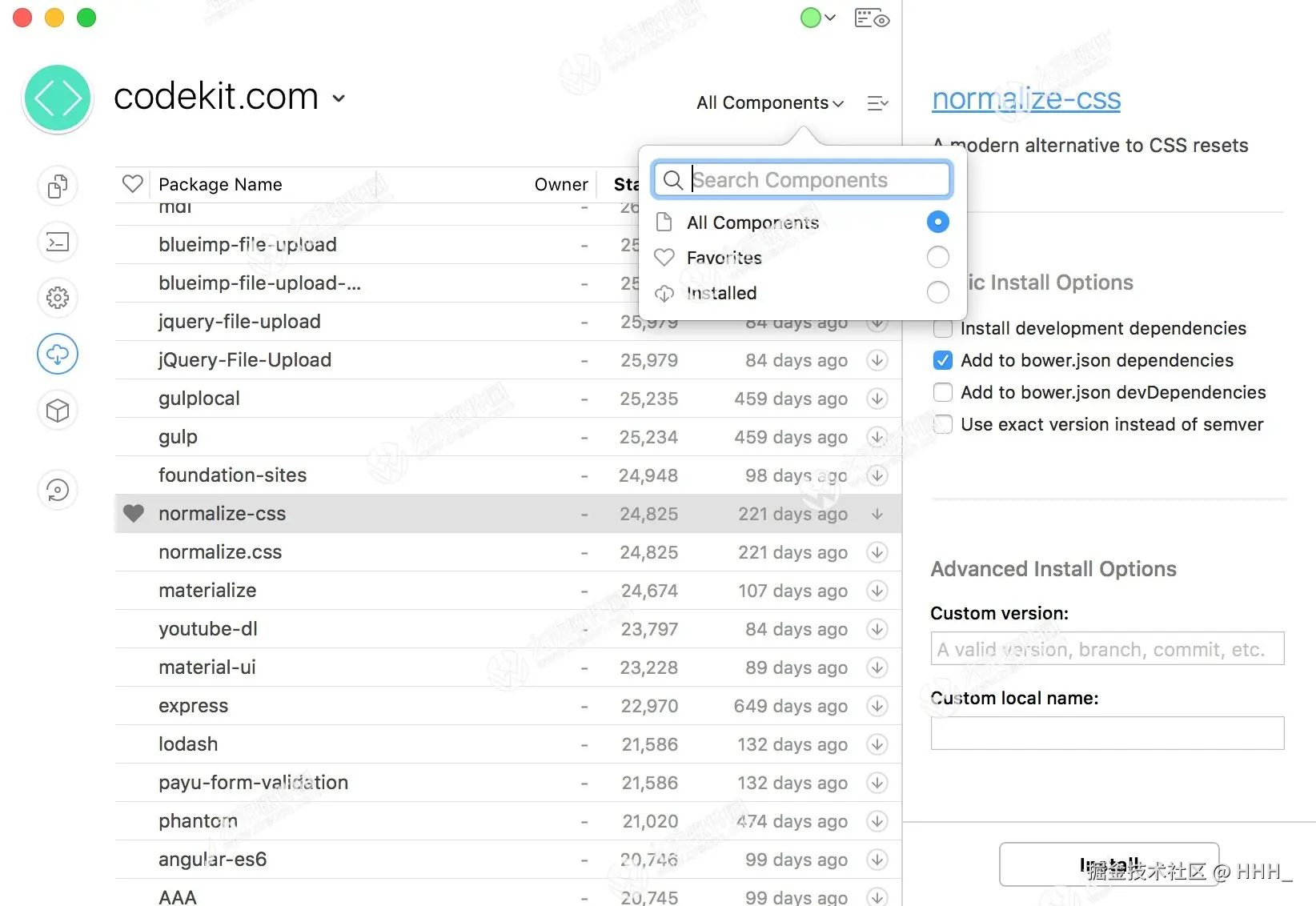Download gulplocal with its arrow icon
This screenshot has height=906, width=1316.
click(877, 399)
